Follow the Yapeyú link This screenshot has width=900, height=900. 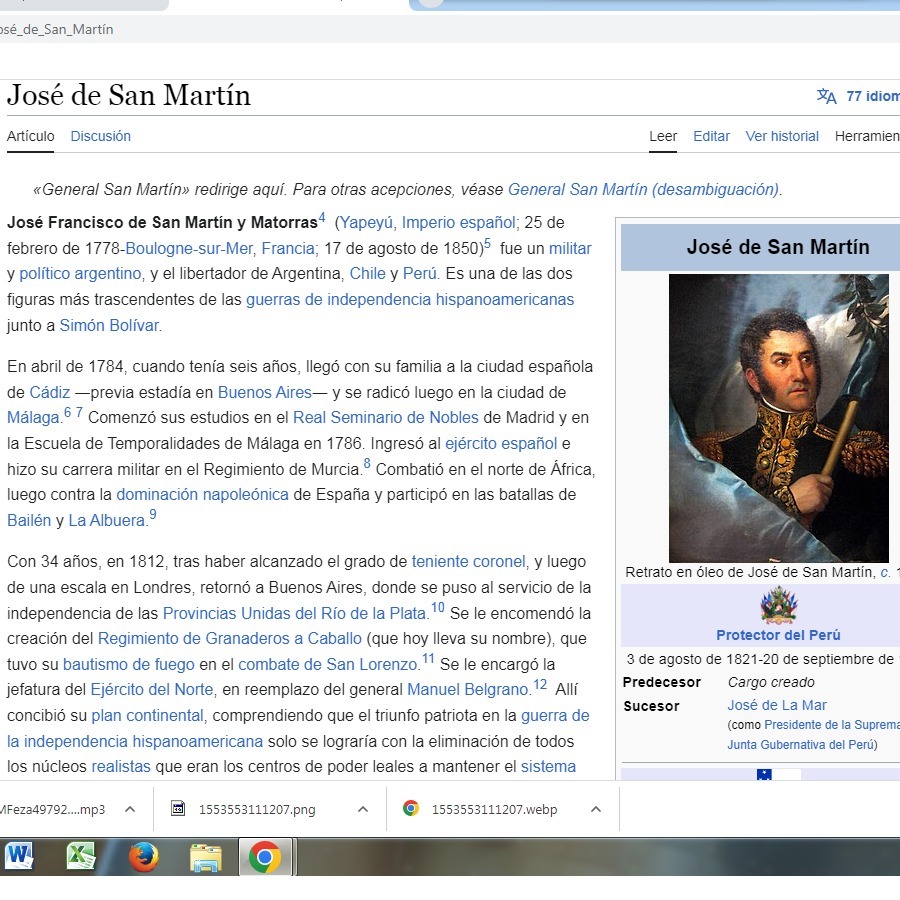[x=366, y=223]
